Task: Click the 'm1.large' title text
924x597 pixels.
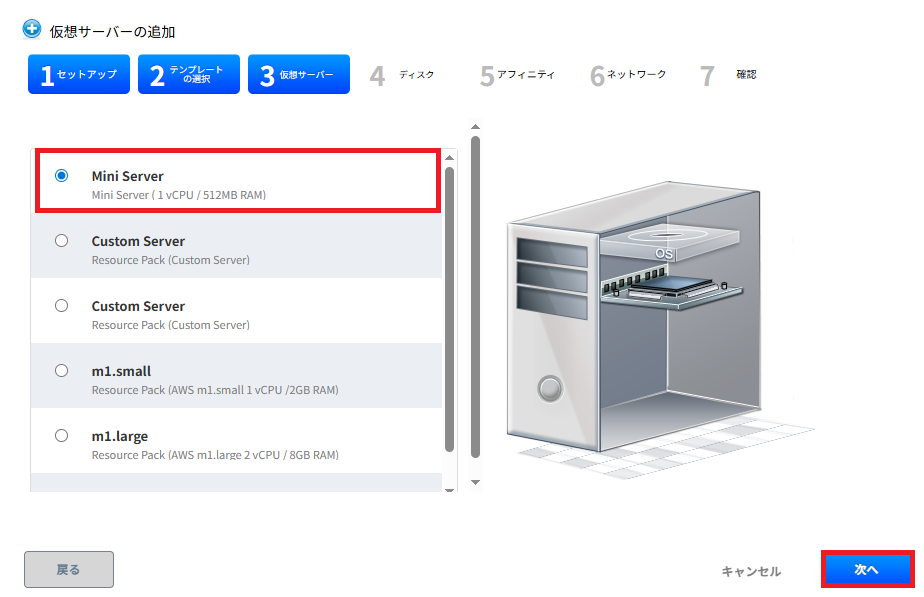Action: (x=120, y=436)
